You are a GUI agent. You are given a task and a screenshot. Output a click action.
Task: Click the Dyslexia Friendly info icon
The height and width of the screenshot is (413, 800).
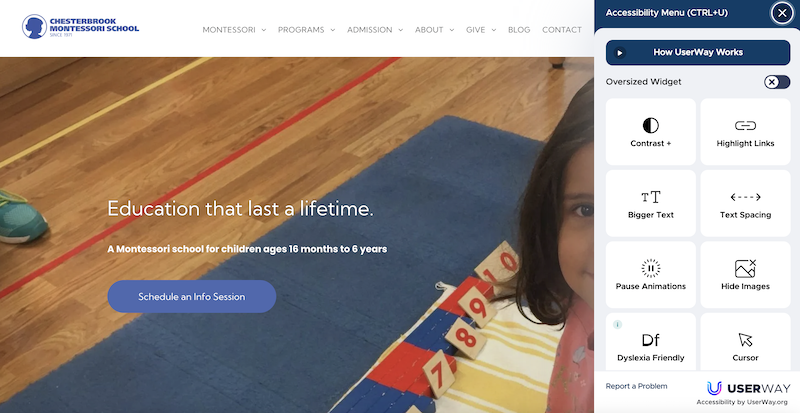(617, 324)
